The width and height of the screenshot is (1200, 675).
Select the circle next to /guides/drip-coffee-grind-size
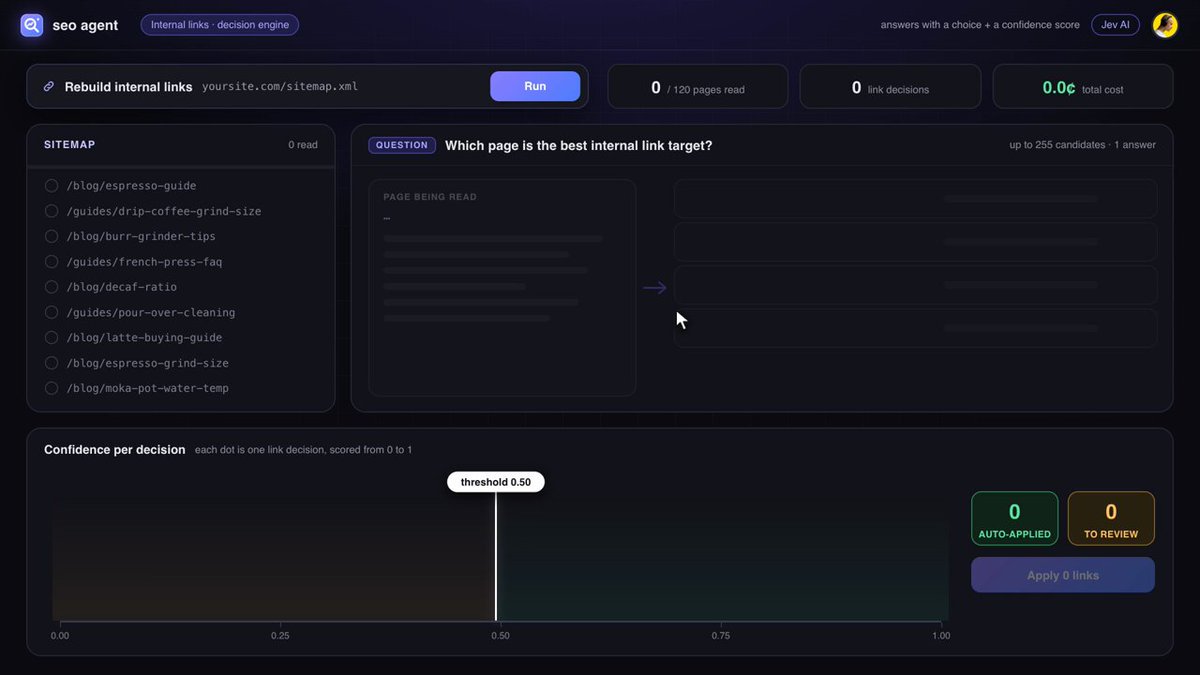(x=51, y=211)
